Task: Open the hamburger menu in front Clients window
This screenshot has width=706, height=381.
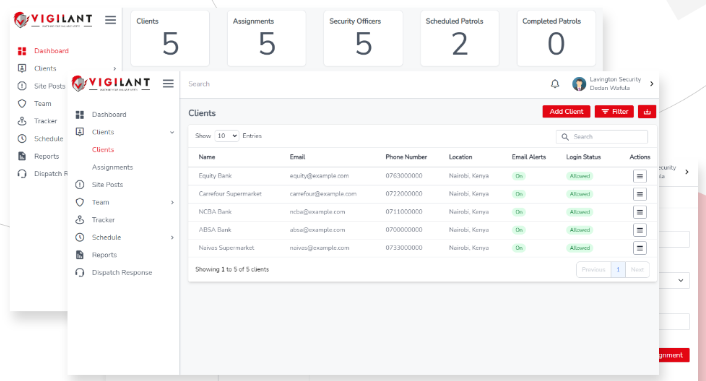Action: (x=168, y=84)
